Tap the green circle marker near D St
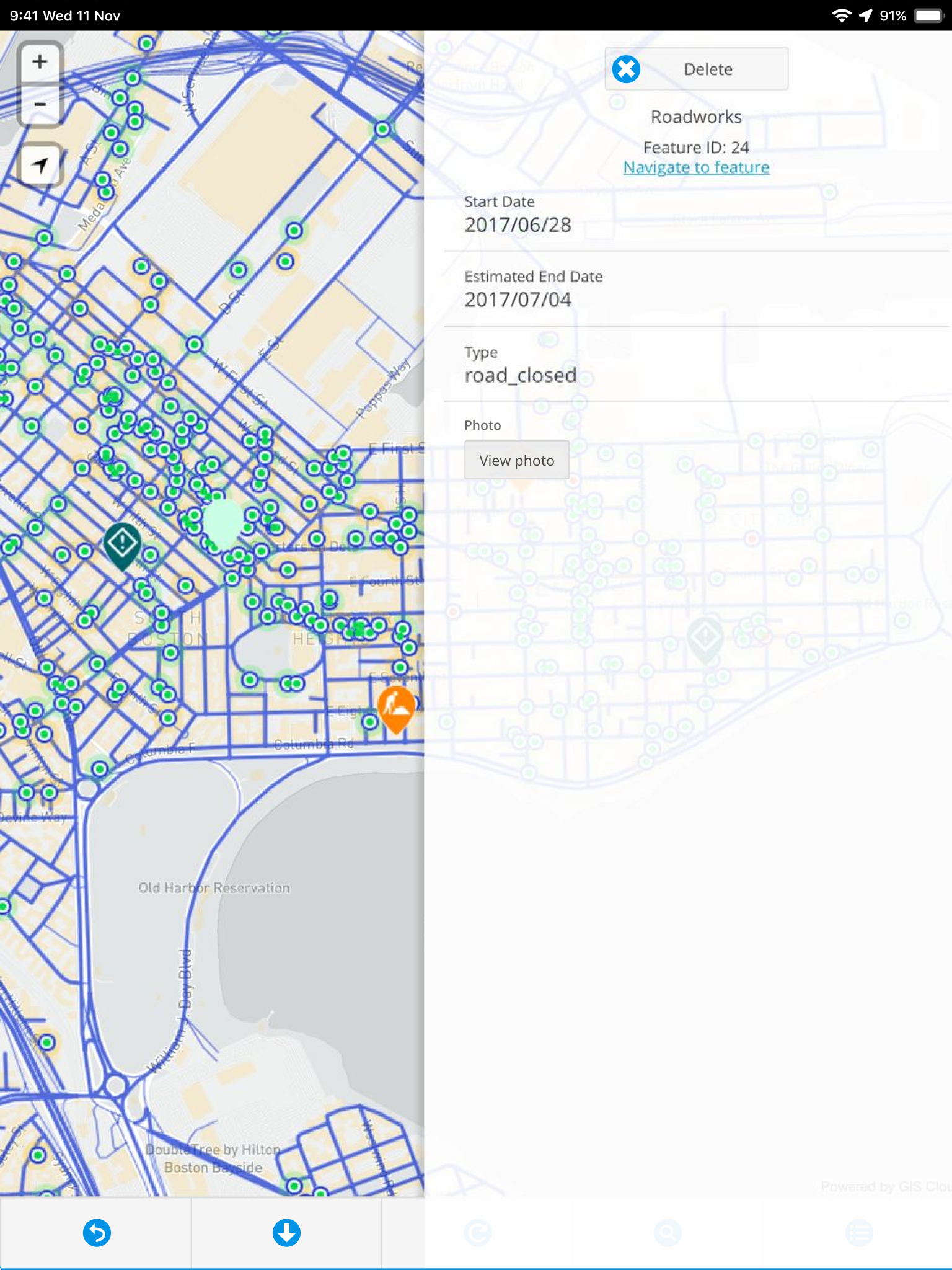Viewport: 952px width, 1270px height. (239, 270)
